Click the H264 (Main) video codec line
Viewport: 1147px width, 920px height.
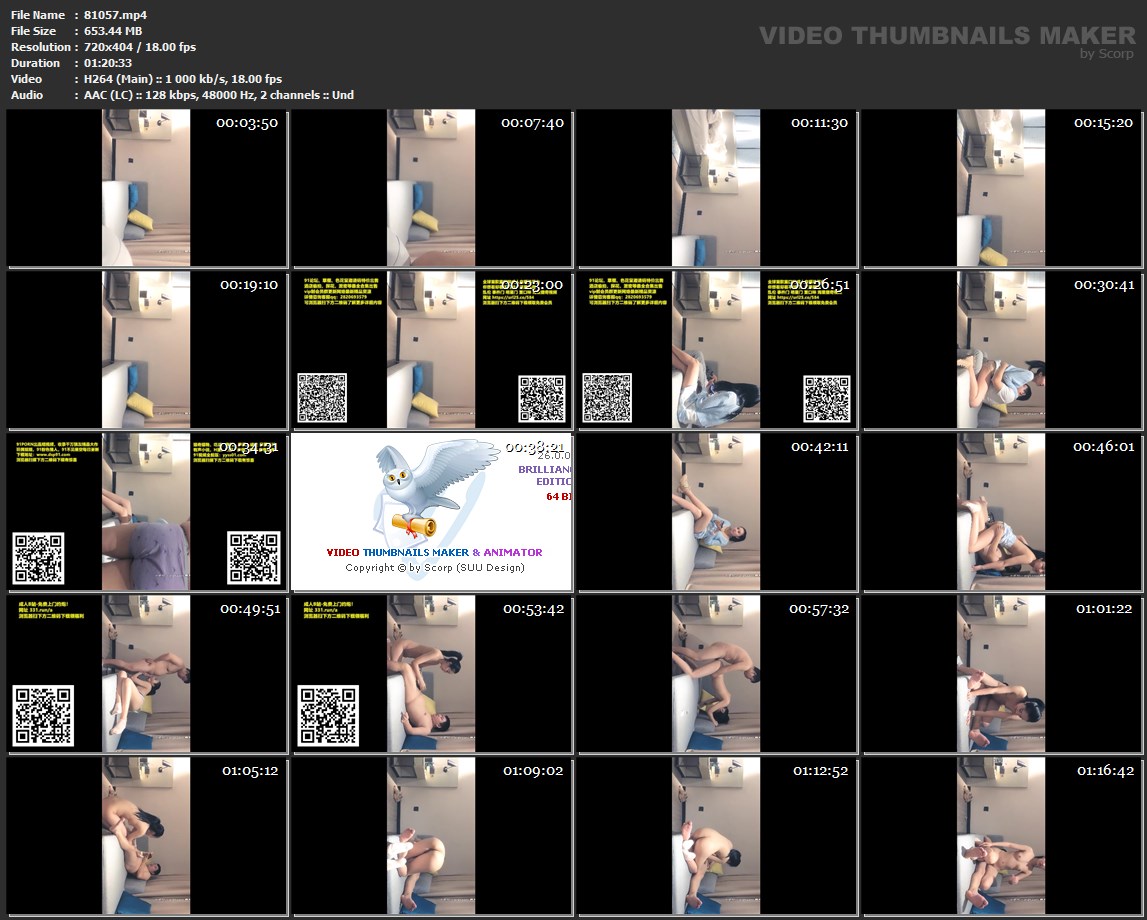183,79
